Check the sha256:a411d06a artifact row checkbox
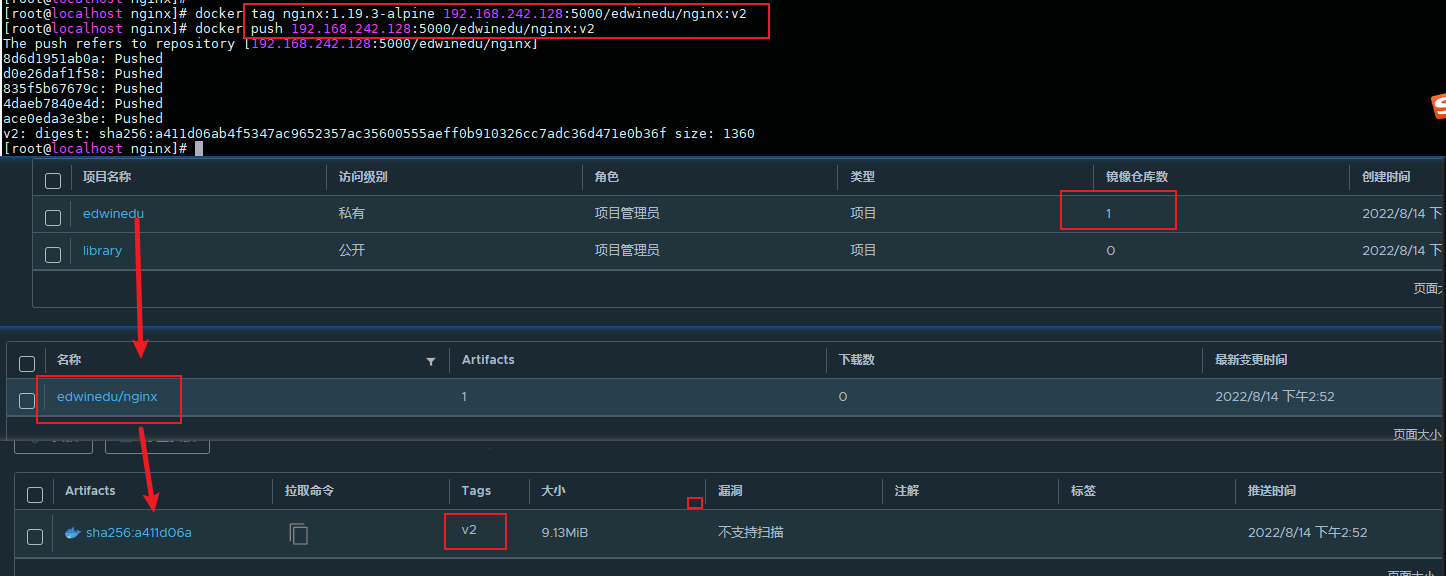 (35, 537)
